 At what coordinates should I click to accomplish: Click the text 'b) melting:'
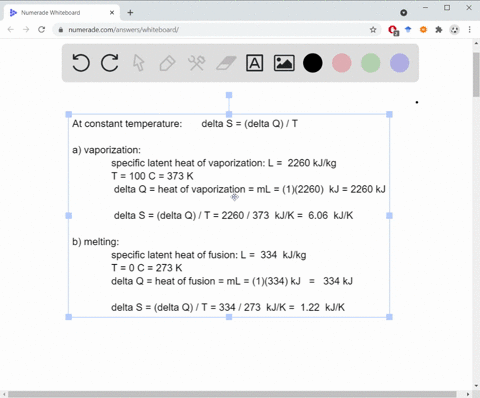click(x=95, y=242)
